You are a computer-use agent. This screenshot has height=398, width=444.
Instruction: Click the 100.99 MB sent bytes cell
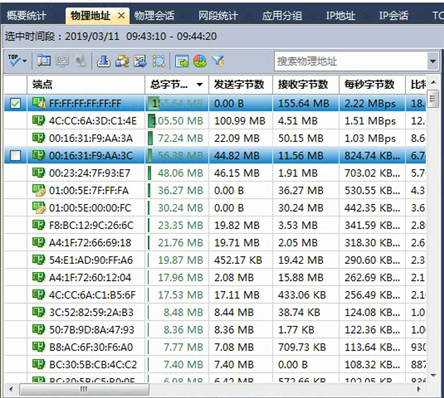pos(240,121)
